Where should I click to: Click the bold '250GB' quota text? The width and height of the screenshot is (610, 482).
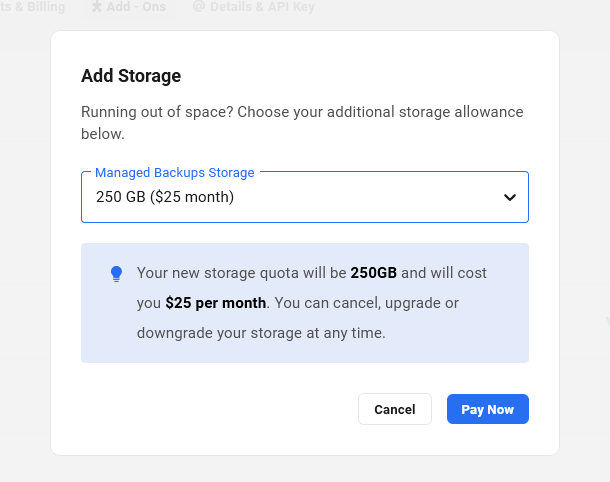373,273
